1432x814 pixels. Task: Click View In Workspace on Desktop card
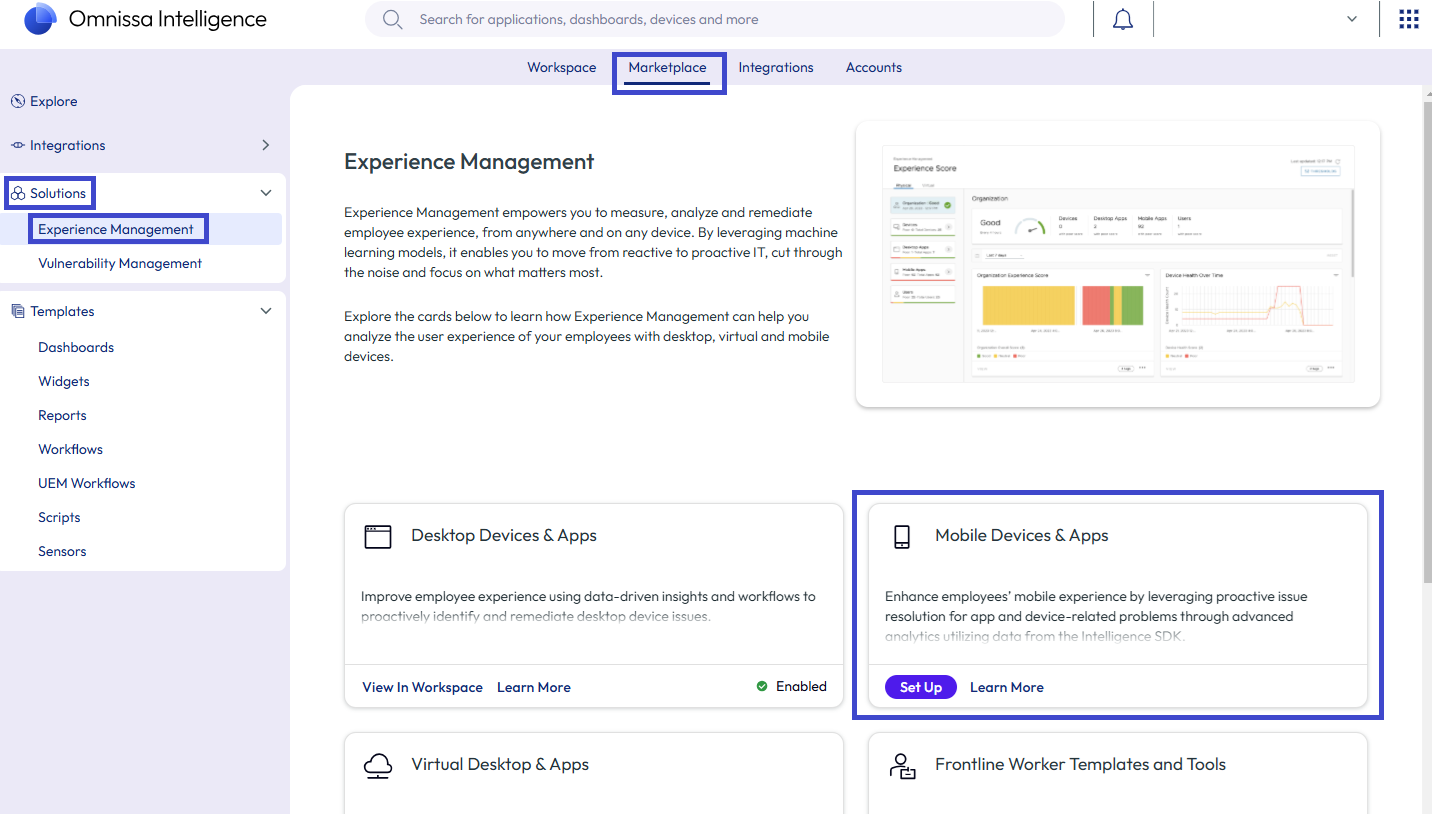(x=422, y=687)
